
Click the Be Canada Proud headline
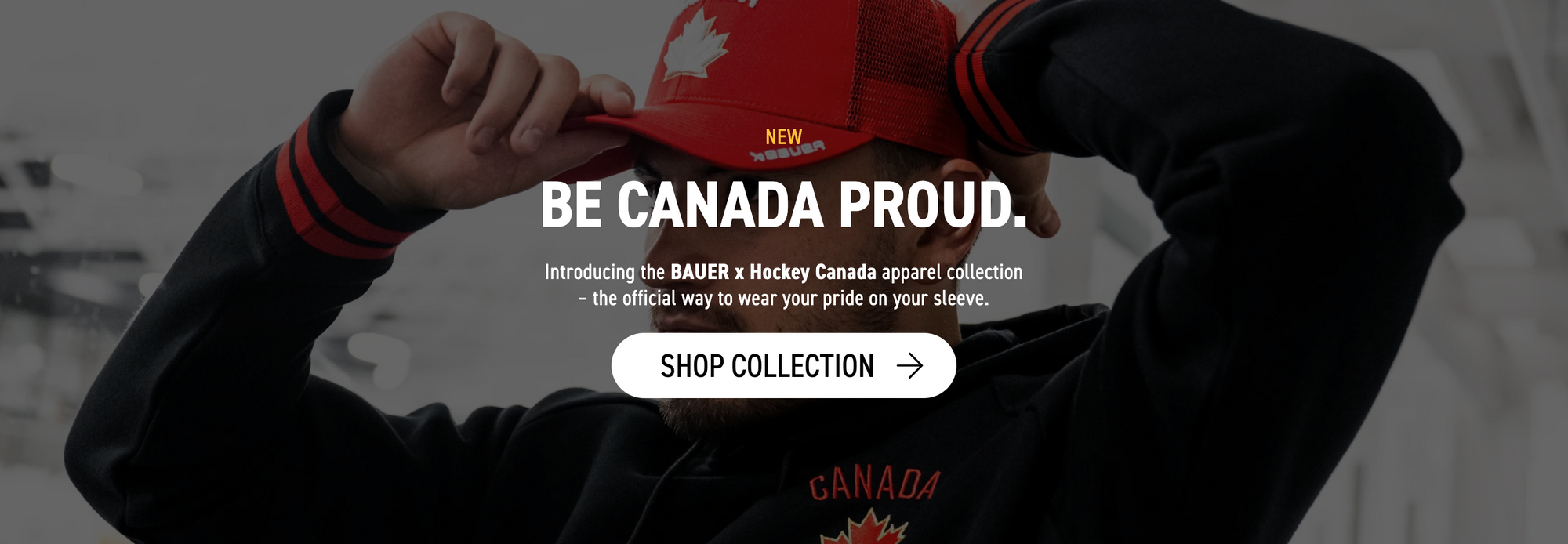pos(783,205)
